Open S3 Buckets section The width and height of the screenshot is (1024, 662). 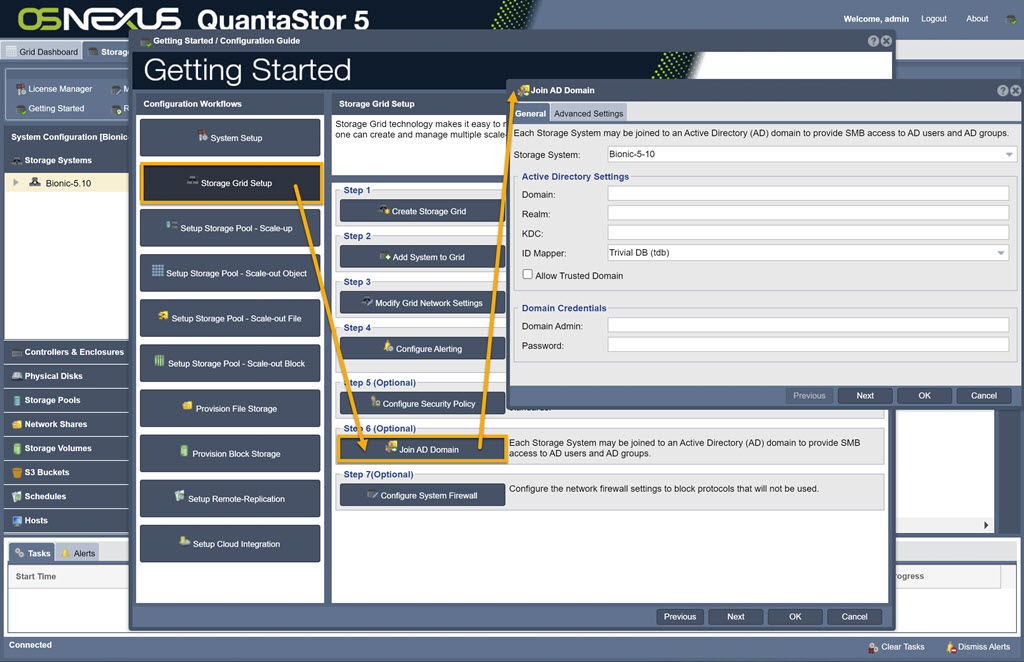click(67, 472)
